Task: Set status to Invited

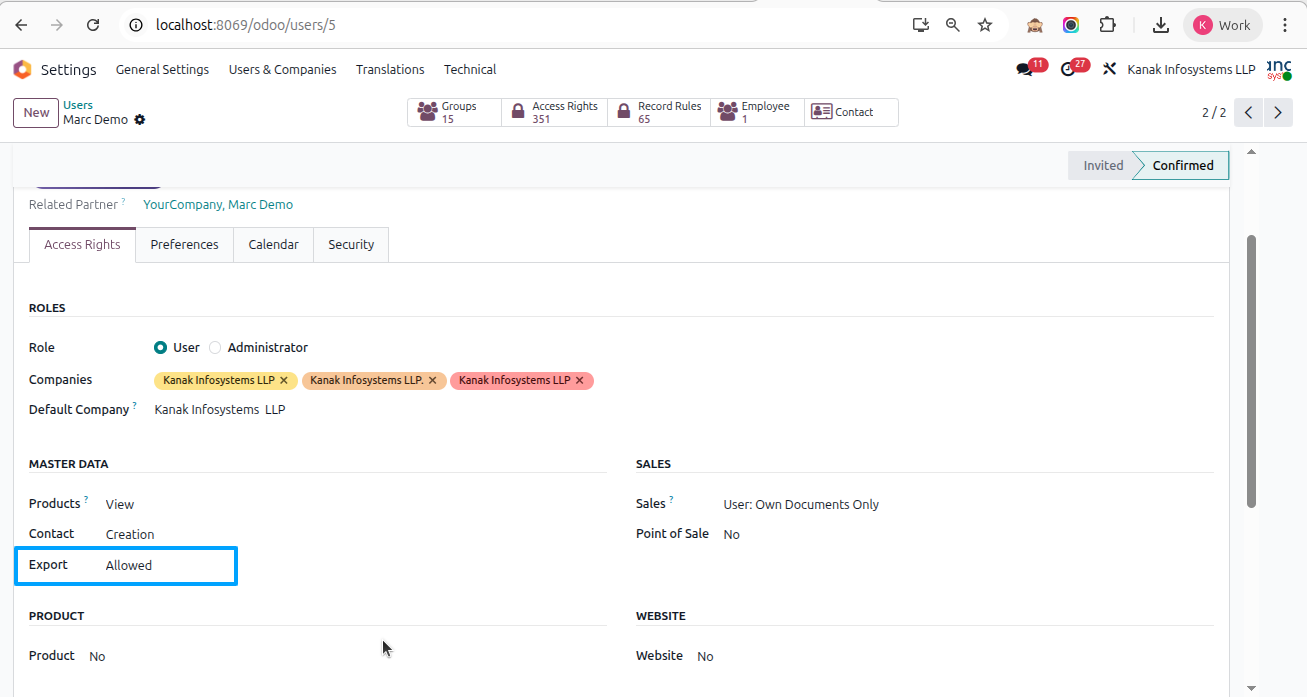Action: [x=1101, y=166]
